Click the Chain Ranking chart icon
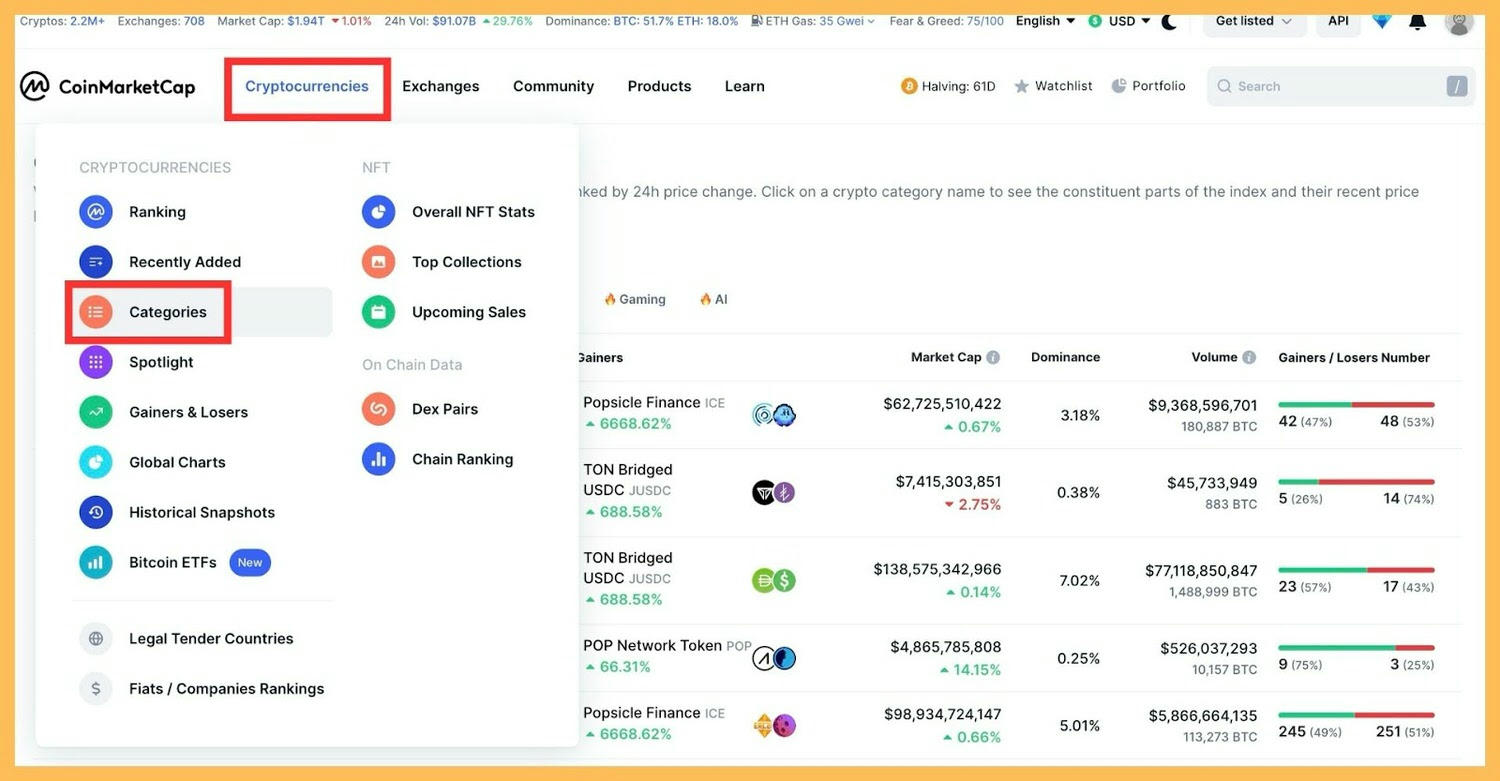Screen dimensions: 1500x781 point(379,459)
